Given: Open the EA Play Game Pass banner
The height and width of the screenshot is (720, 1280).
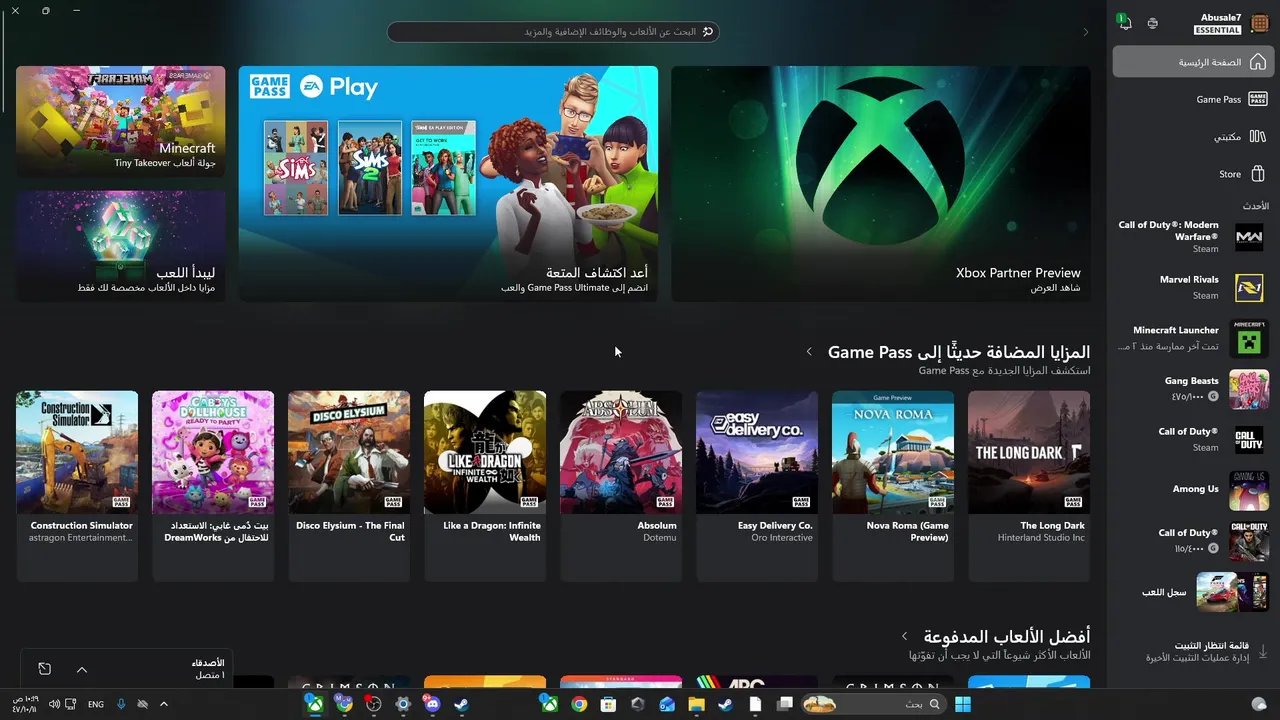Looking at the screenshot, I should point(448,184).
